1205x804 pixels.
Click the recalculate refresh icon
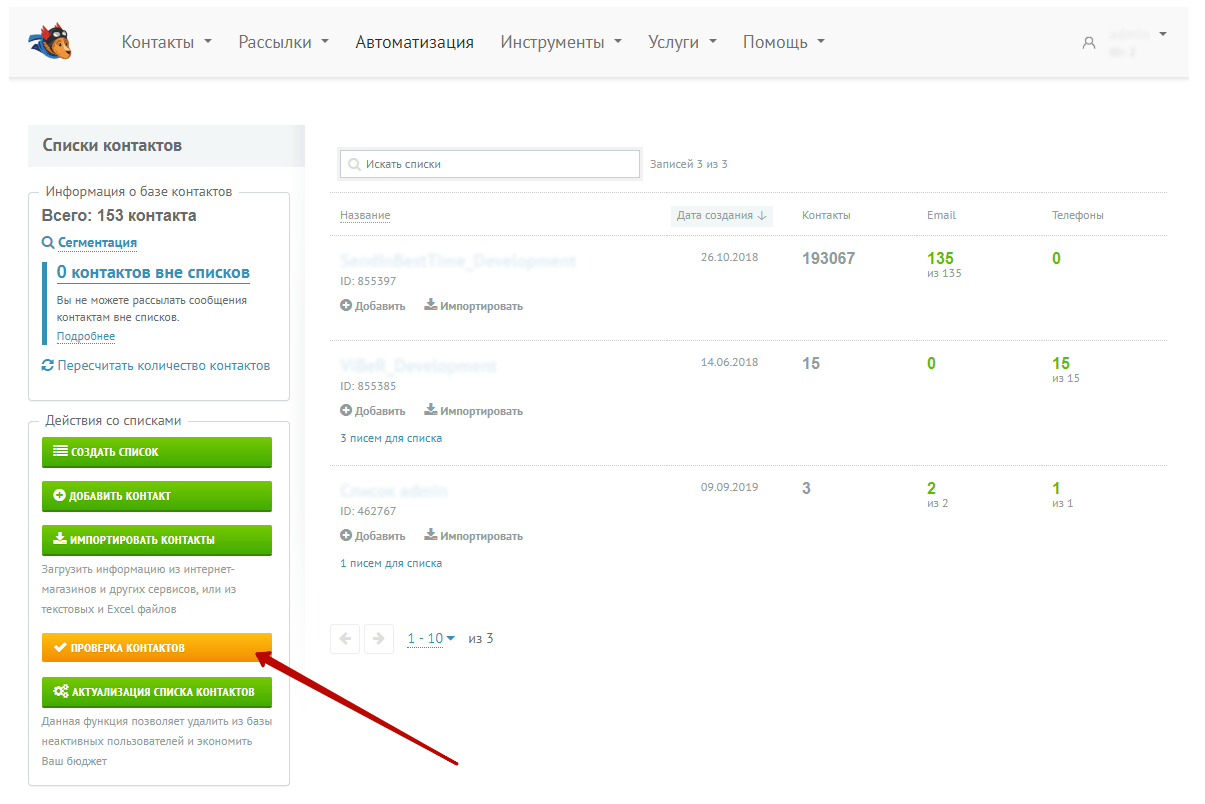[48, 366]
